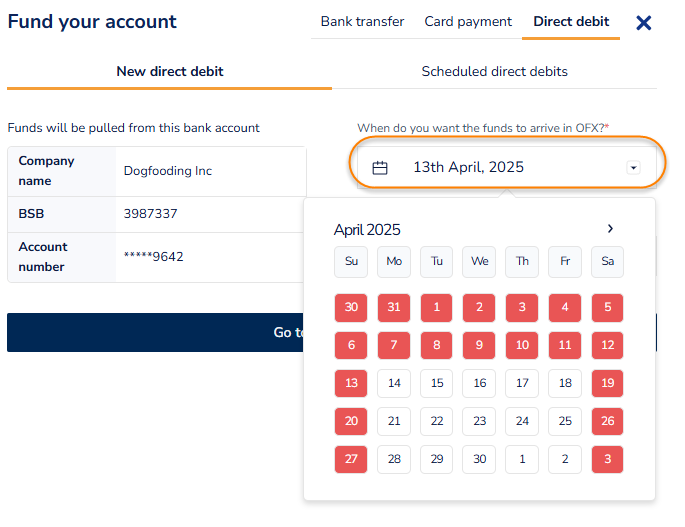This screenshot has width=685, height=527.
Task: Go to next month in calendar
Action: click(x=610, y=229)
